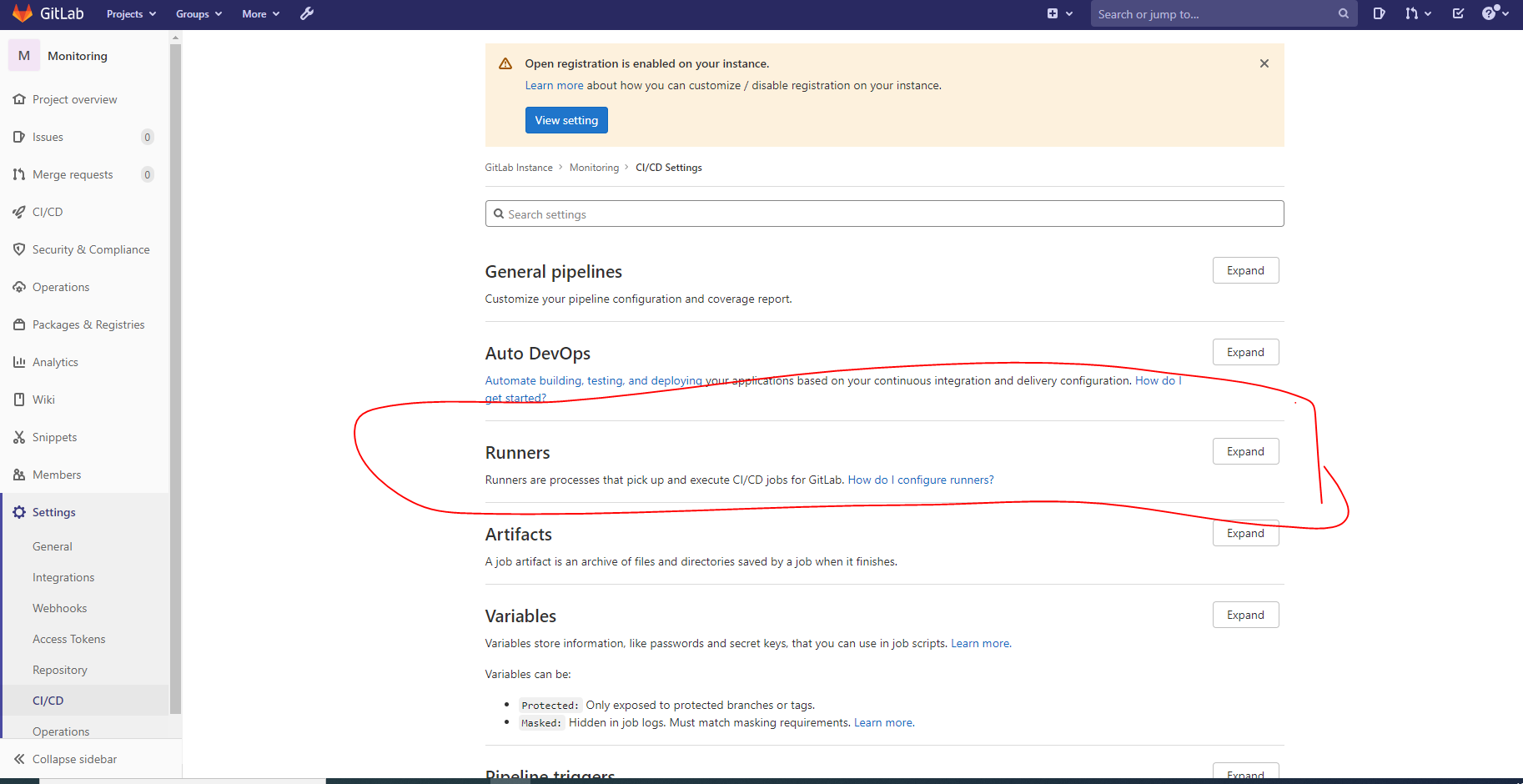Go to Monitoring breadcrumb link

point(594,168)
